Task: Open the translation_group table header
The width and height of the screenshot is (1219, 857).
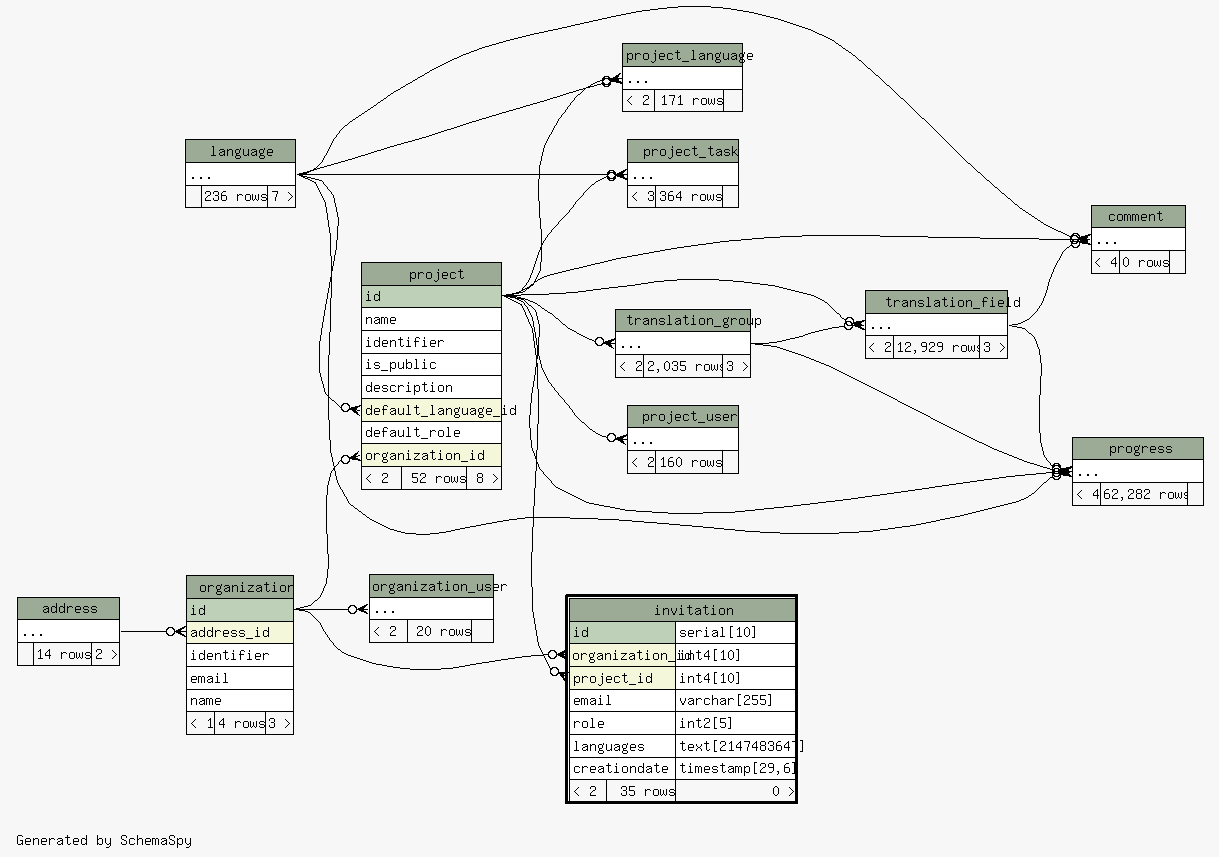Action: pos(683,320)
